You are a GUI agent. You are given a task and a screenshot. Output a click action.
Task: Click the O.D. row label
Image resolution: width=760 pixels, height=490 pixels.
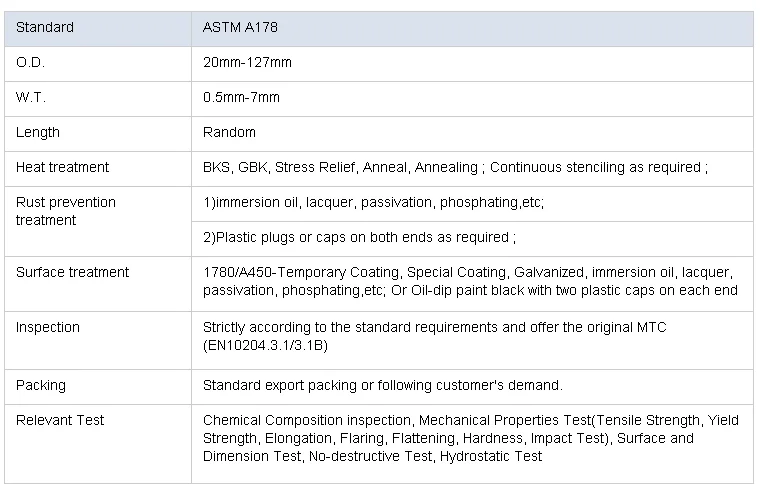tap(31, 63)
